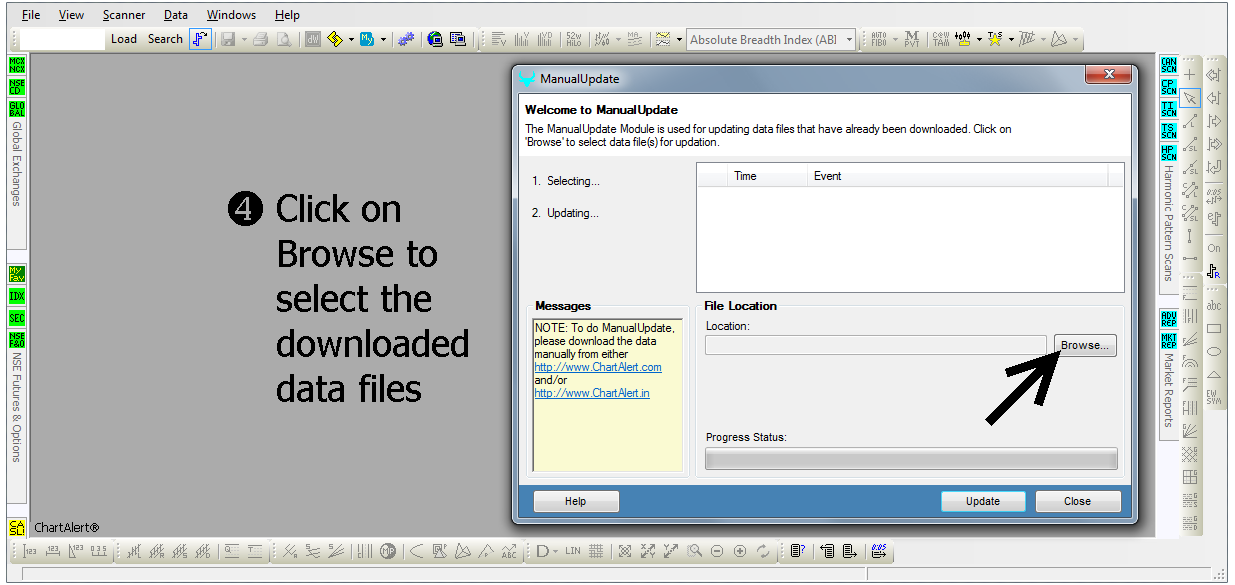The width and height of the screenshot is (1235, 585).
Task: Click the M PVT pivot toolbar icon
Action: tap(911, 40)
